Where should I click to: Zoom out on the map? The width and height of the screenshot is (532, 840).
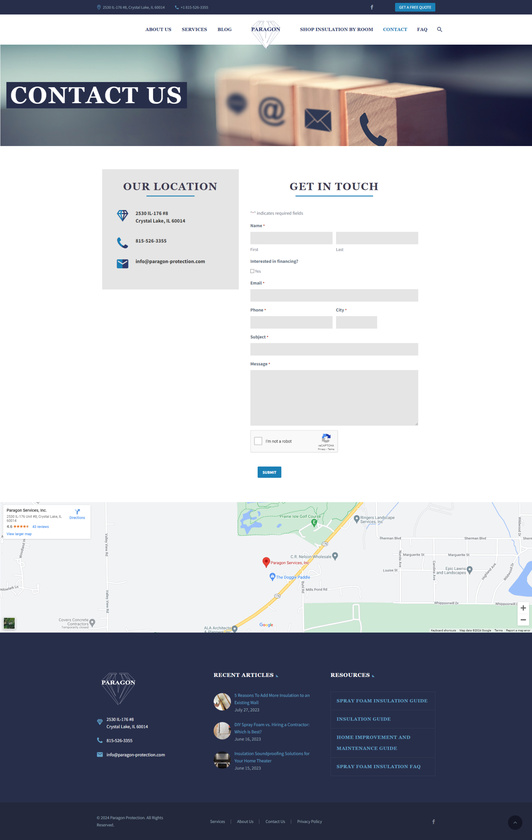(x=523, y=620)
